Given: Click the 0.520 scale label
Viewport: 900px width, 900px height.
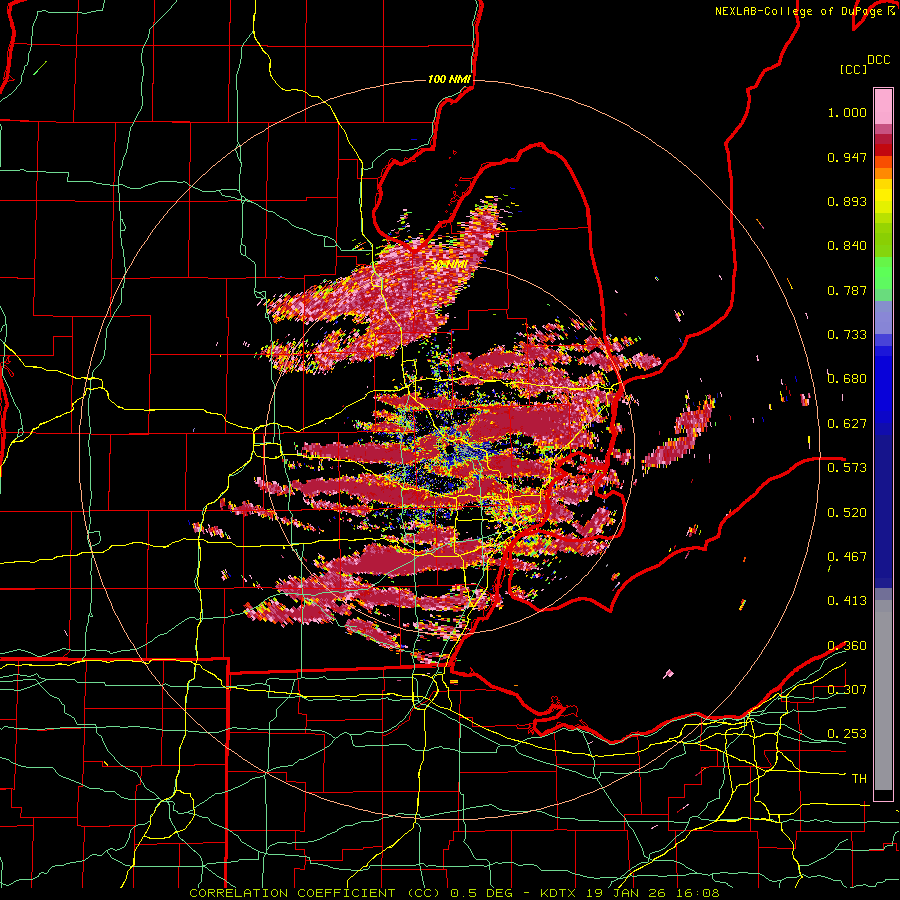Looking at the screenshot, I should pos(847,513).
